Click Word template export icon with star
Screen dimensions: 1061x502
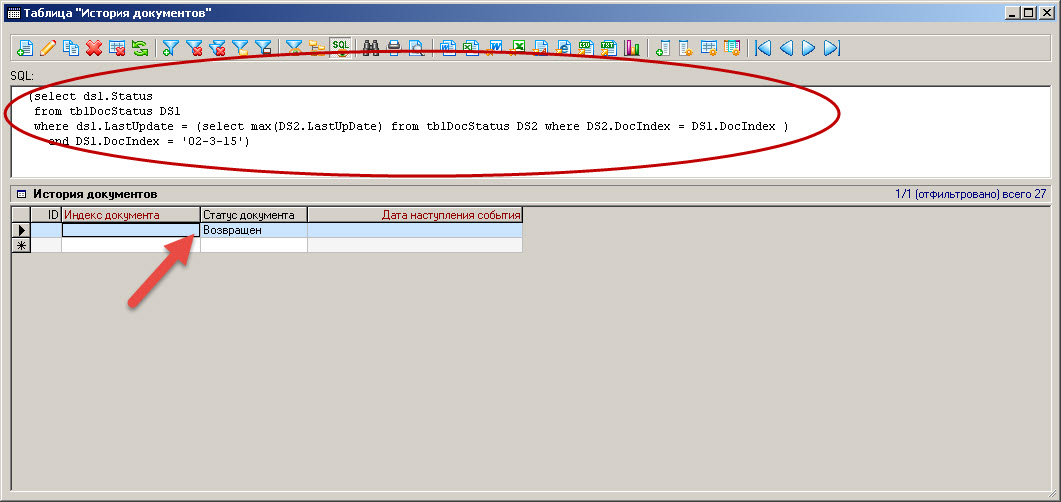495,48
